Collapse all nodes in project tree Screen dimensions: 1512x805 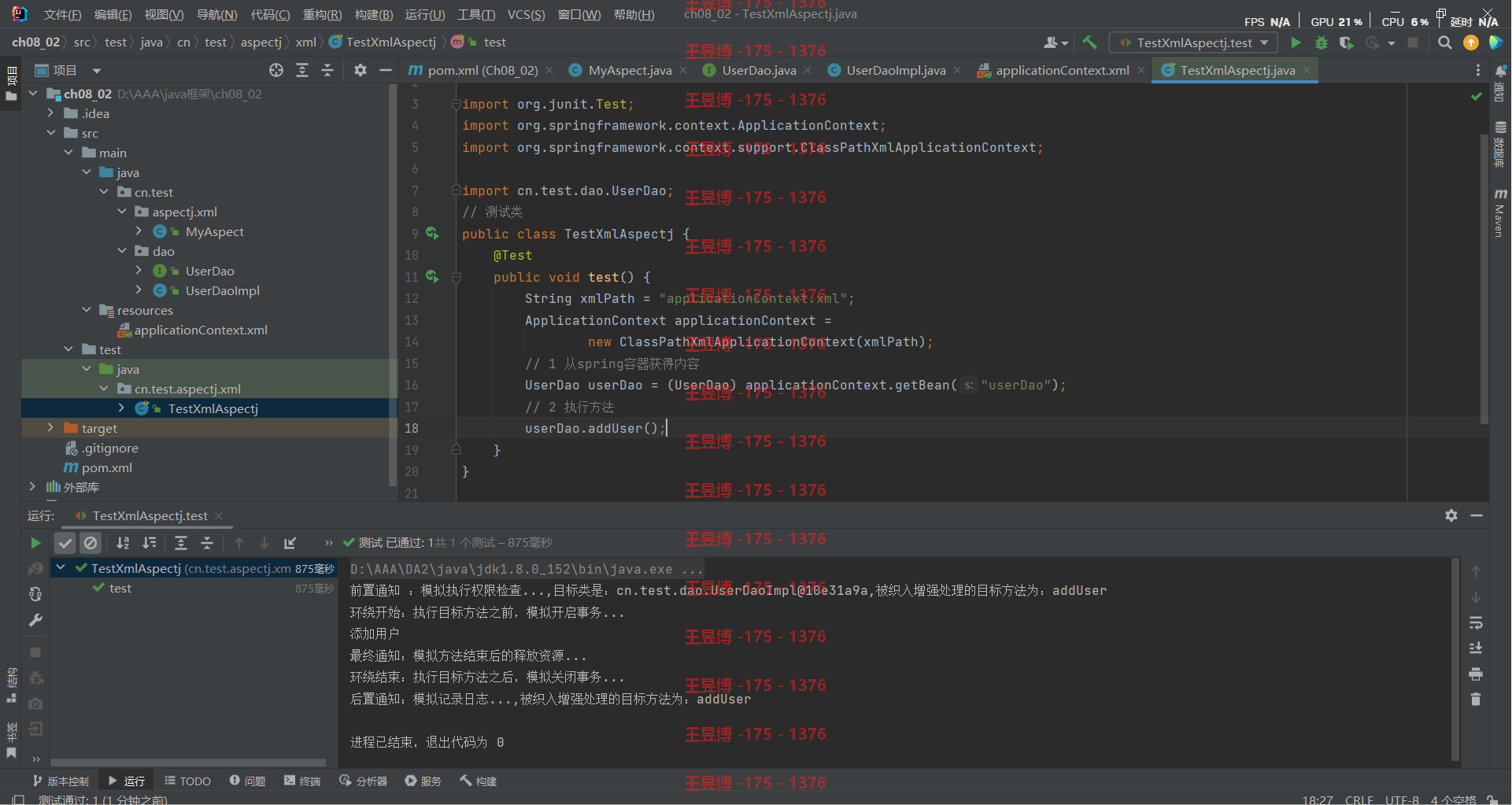(327, 71)
